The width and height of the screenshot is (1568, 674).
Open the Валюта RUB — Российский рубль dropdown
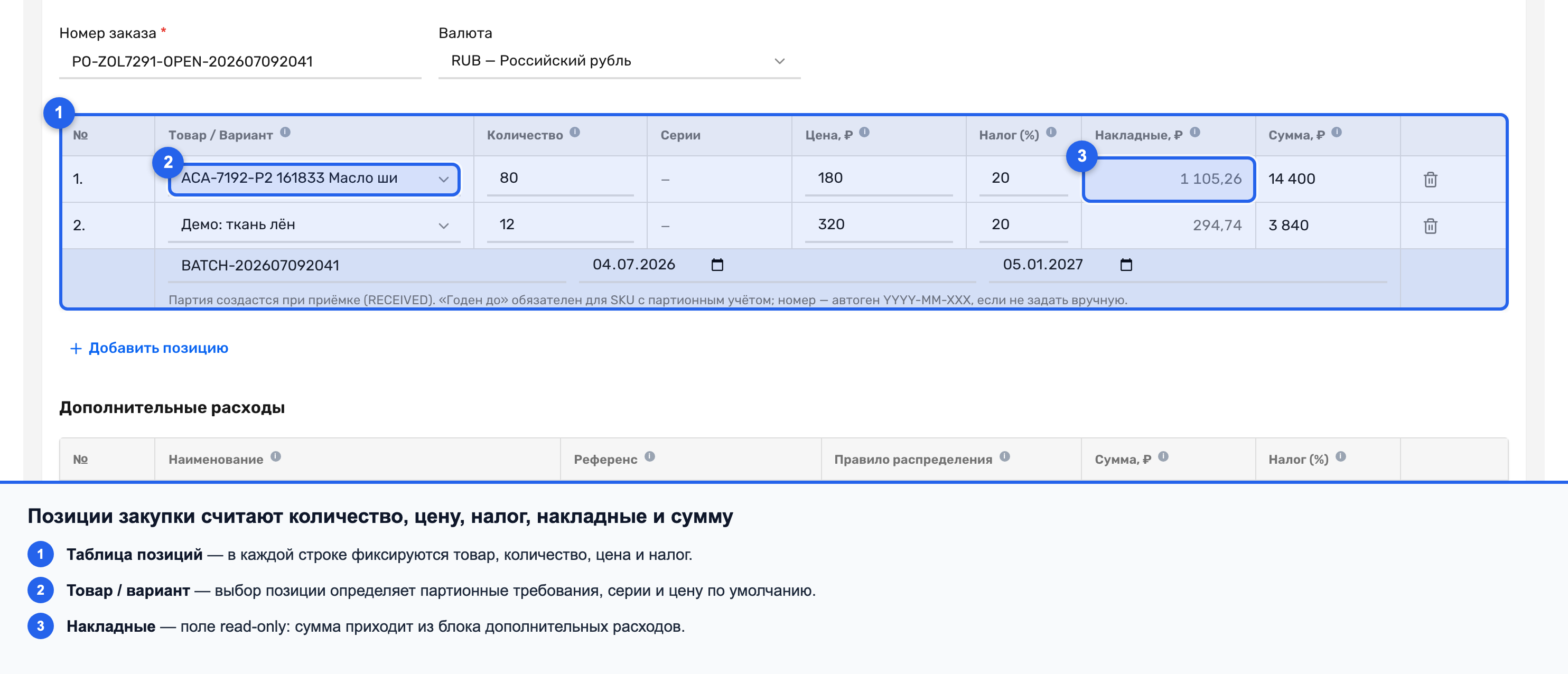[619, 61]
